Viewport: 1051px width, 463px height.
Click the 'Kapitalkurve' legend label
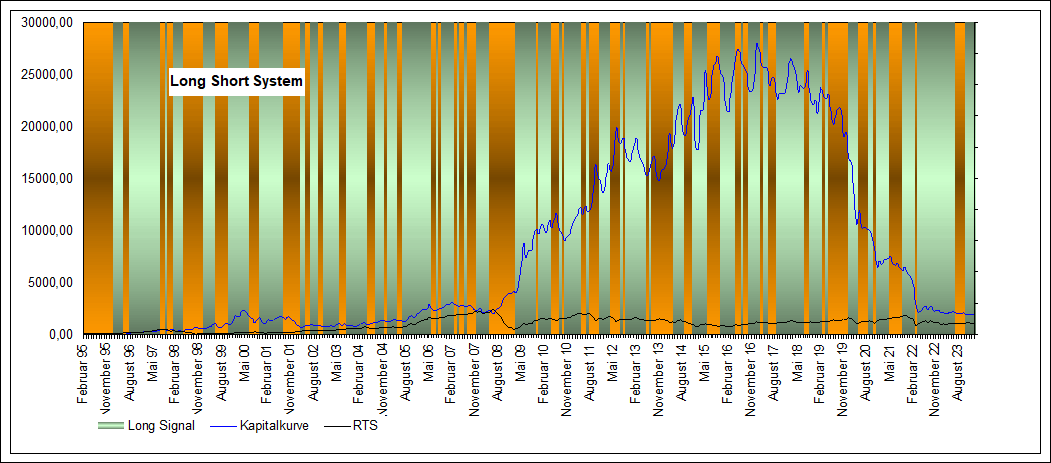coord(273,425)
